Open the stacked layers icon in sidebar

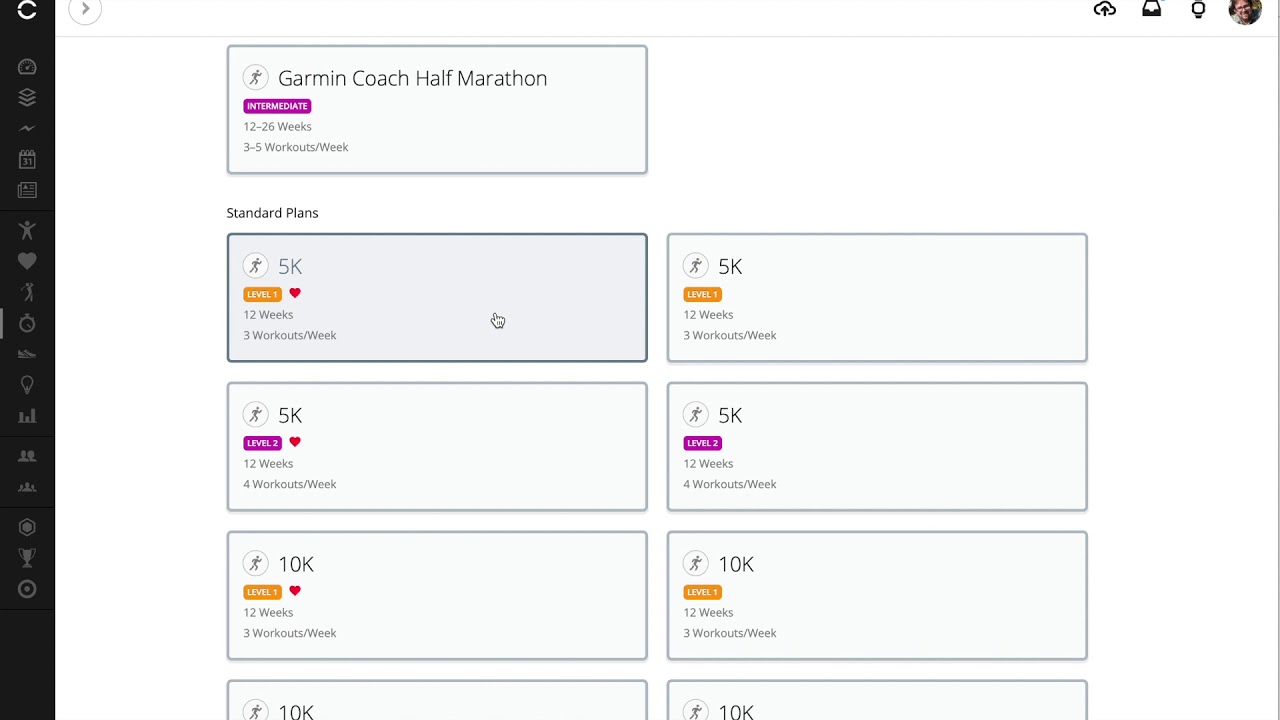[x=27, y=97]
